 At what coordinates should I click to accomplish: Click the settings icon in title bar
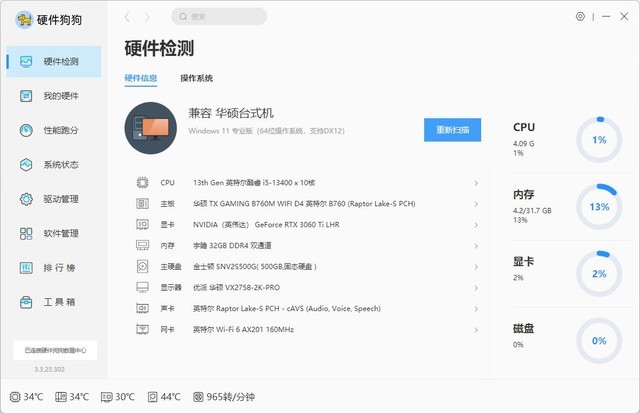click(580, 17)
